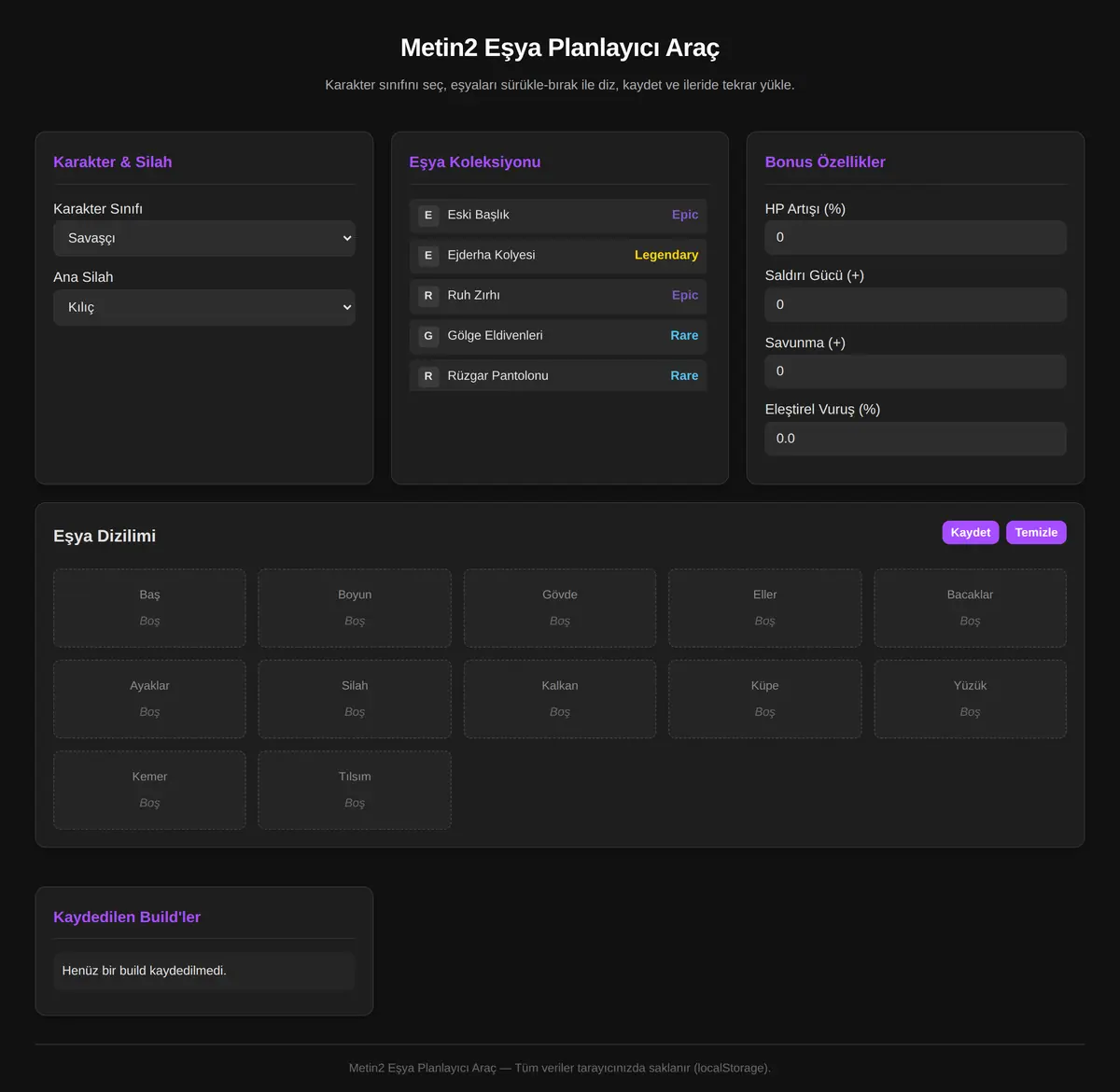Click the Epic label on Eski Başlık

click(x=685, y=215)
